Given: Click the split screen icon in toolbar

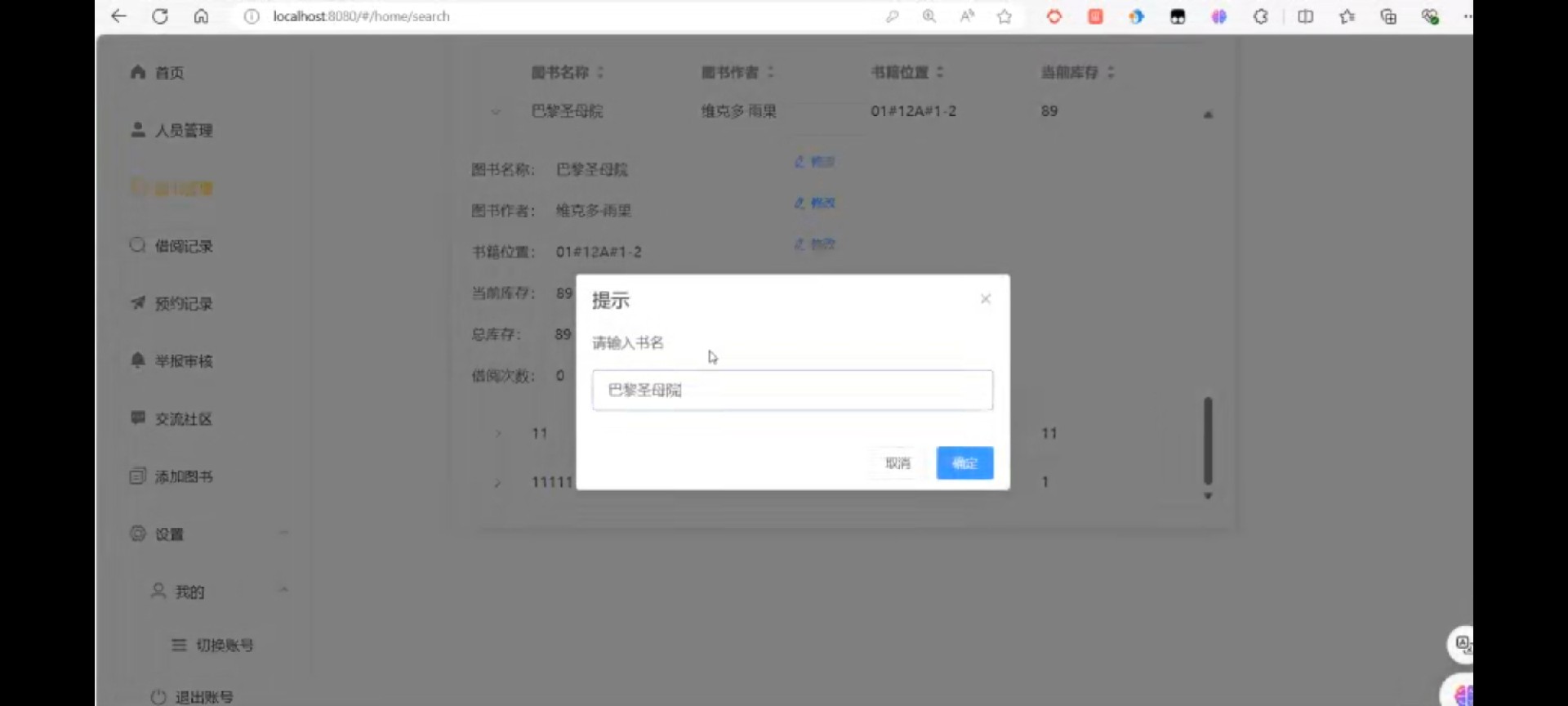Looking at the screenshot, I should point(1305,16).
